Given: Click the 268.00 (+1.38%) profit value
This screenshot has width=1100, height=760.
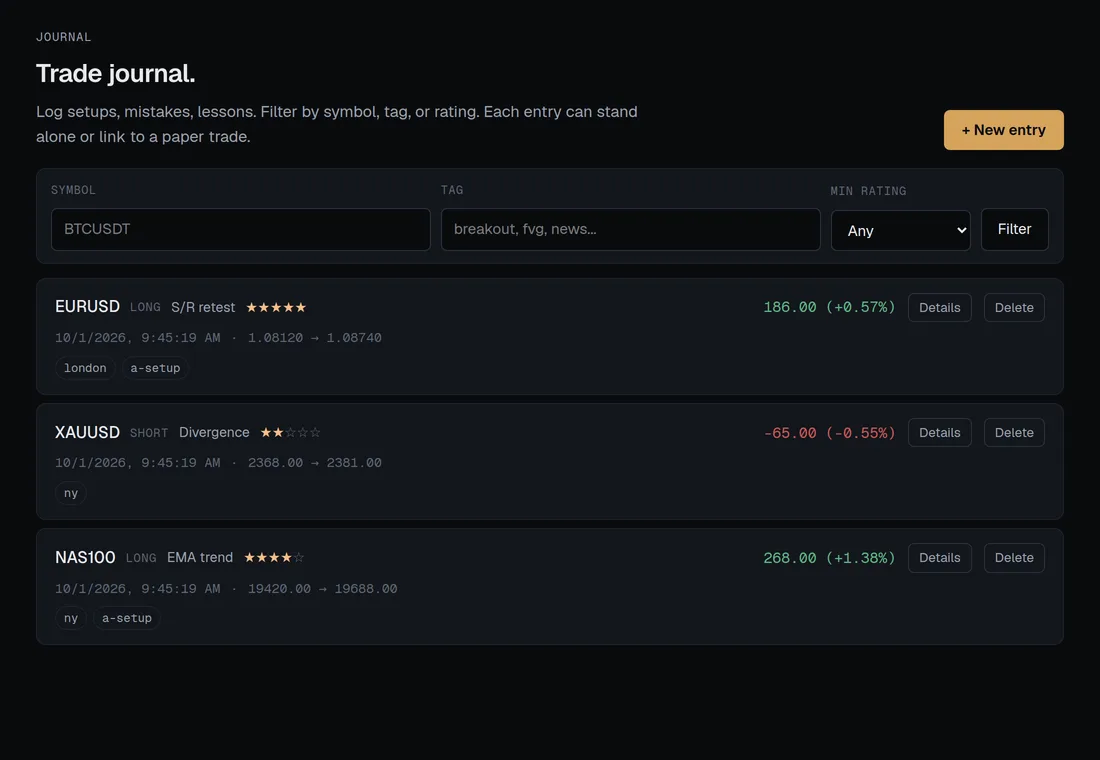Looking at the screenshot, I should click(x=829, y=558).
